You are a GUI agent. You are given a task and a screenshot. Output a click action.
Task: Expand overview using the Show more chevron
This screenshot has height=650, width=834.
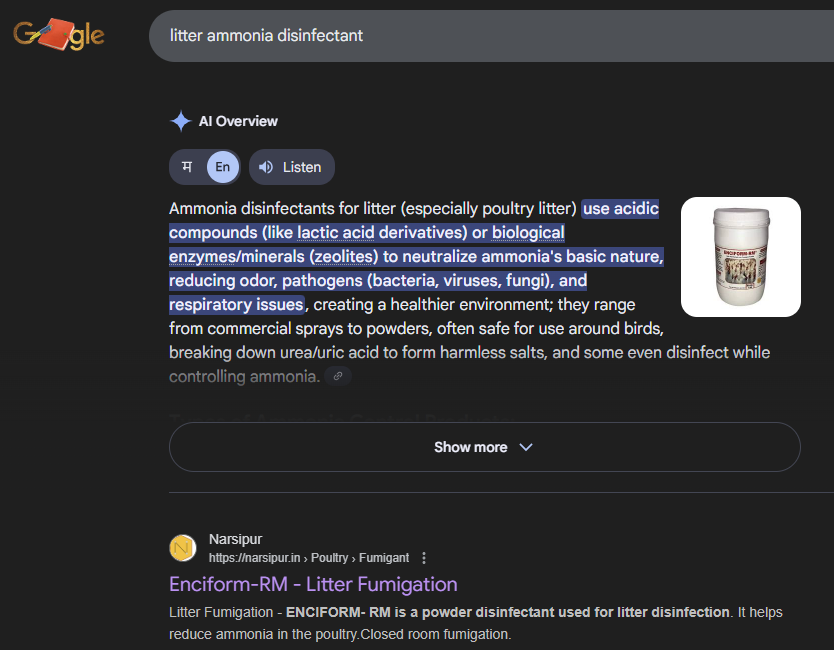pyautogui.click(x=526, y=447)
